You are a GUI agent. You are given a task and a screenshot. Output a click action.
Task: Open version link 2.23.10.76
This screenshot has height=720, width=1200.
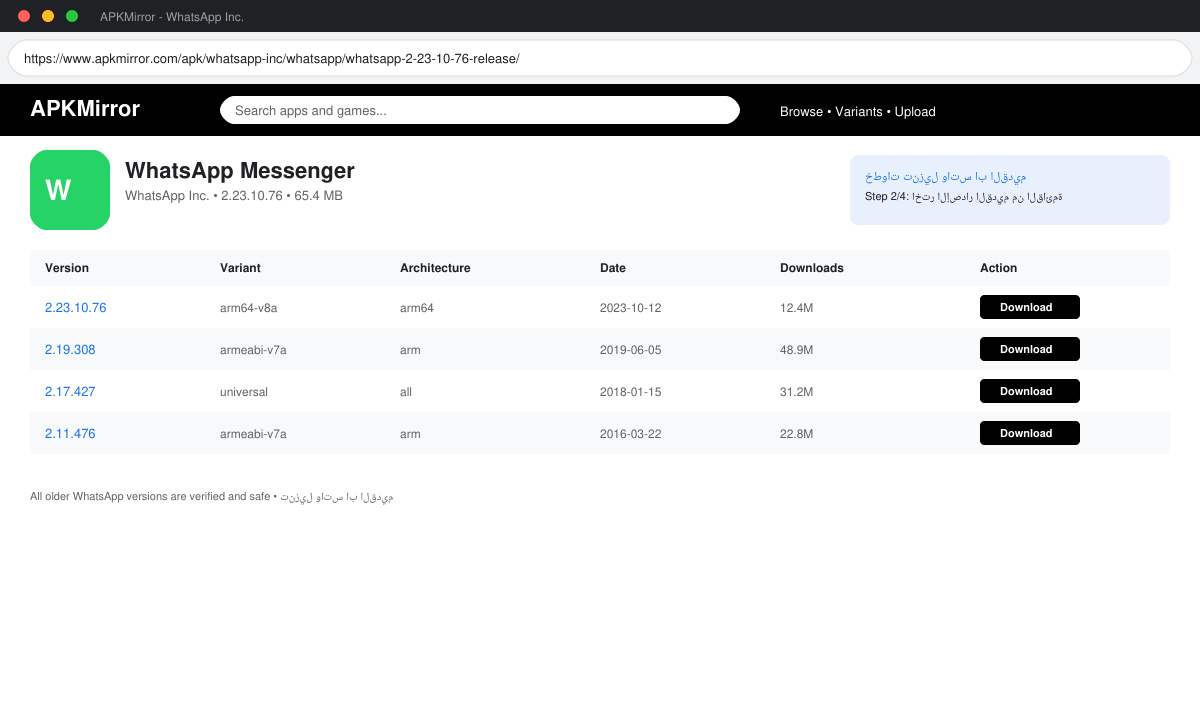pyautogui.click(x=75, y=307)
